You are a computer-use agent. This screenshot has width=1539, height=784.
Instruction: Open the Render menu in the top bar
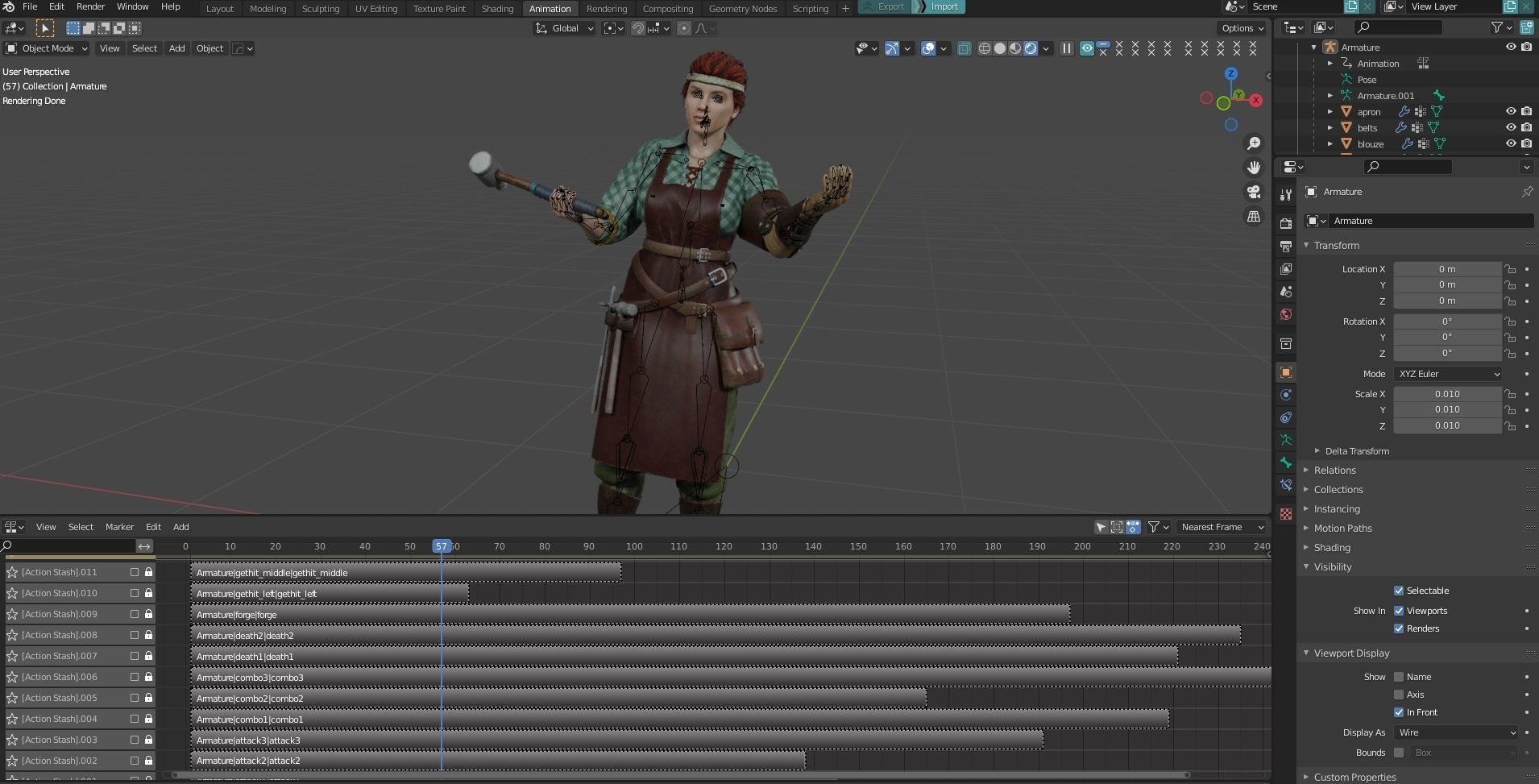point(90,6)
